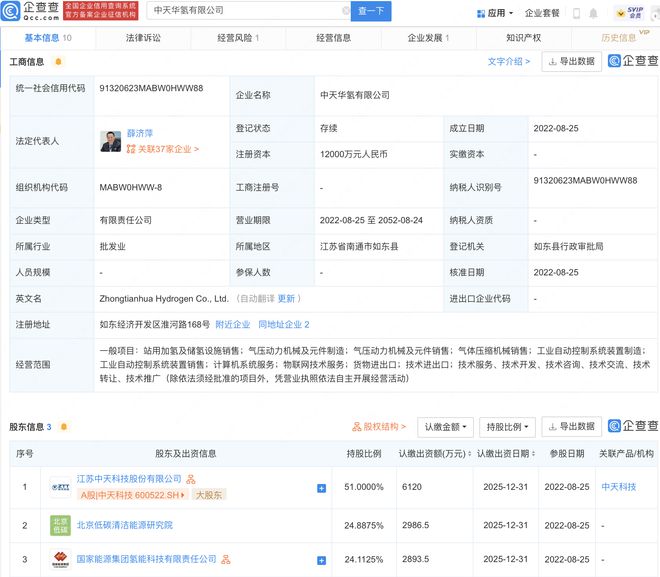Select 51.0000% shareholding cell
Image resolution: width=660 pixels, height=577 pixels.
pos(364,487)
